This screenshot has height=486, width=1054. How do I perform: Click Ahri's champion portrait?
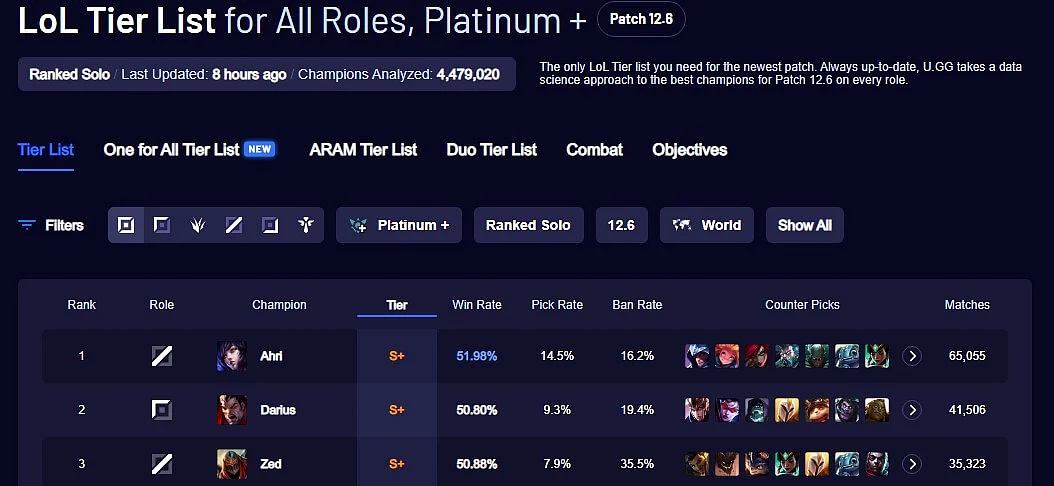(231, 356)
